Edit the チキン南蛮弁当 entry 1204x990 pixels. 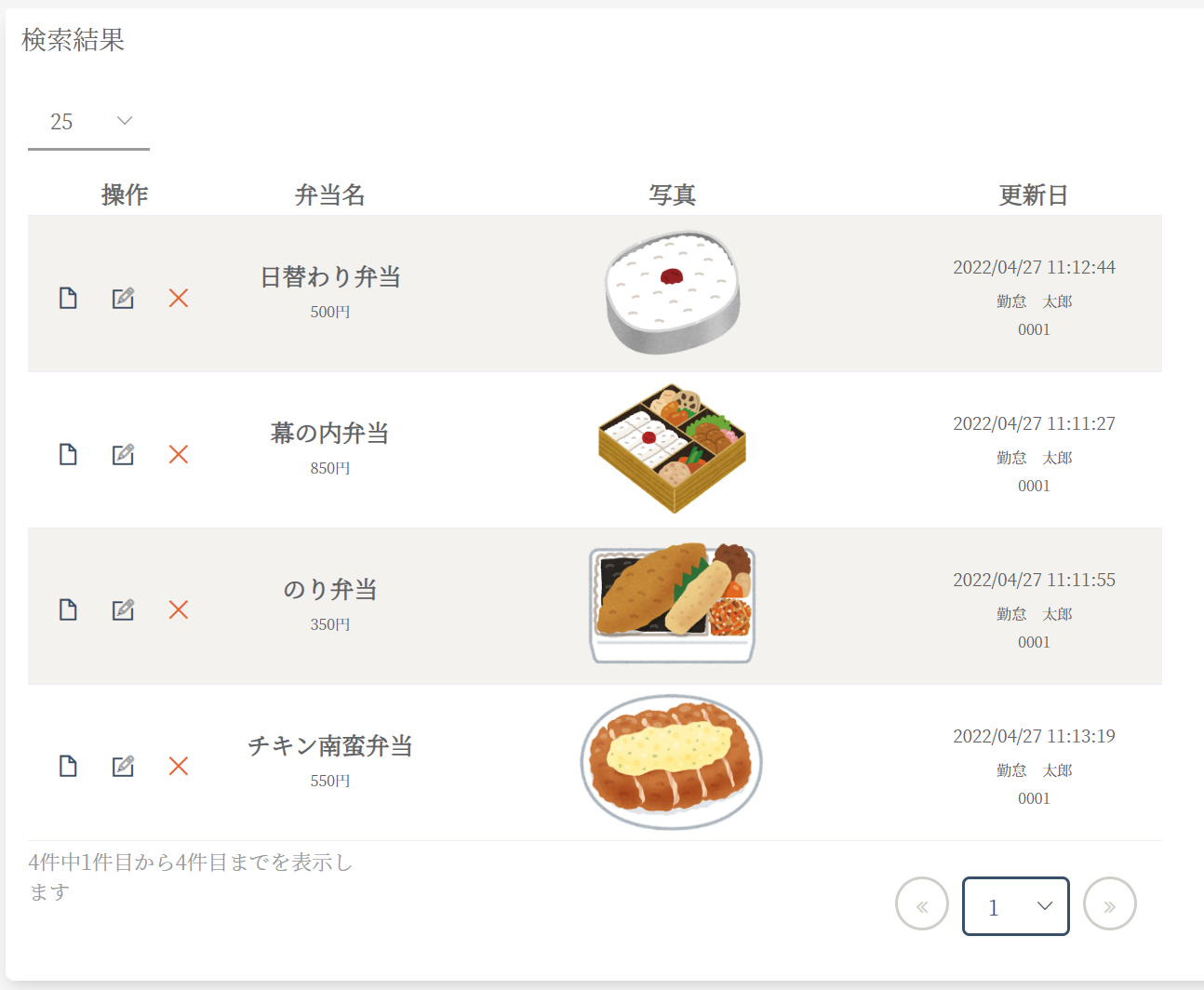pos(123,766)
